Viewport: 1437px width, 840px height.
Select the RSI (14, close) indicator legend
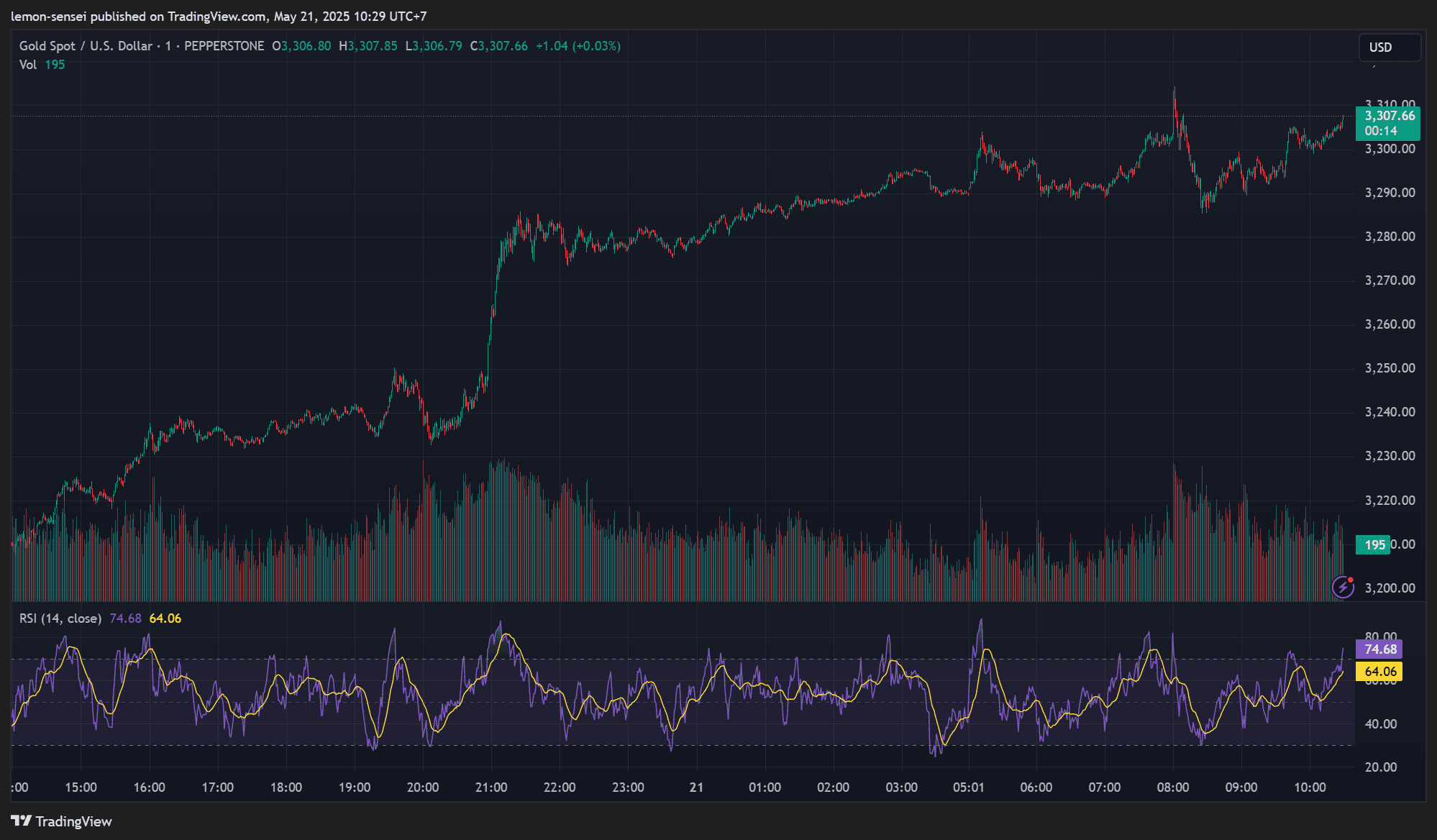60,618
